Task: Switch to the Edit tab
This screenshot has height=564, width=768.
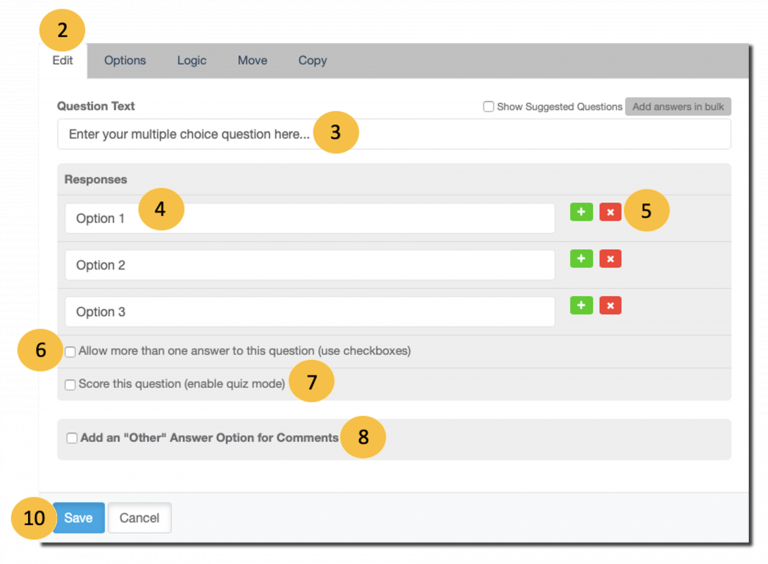Action: click(x=63, y=60)
